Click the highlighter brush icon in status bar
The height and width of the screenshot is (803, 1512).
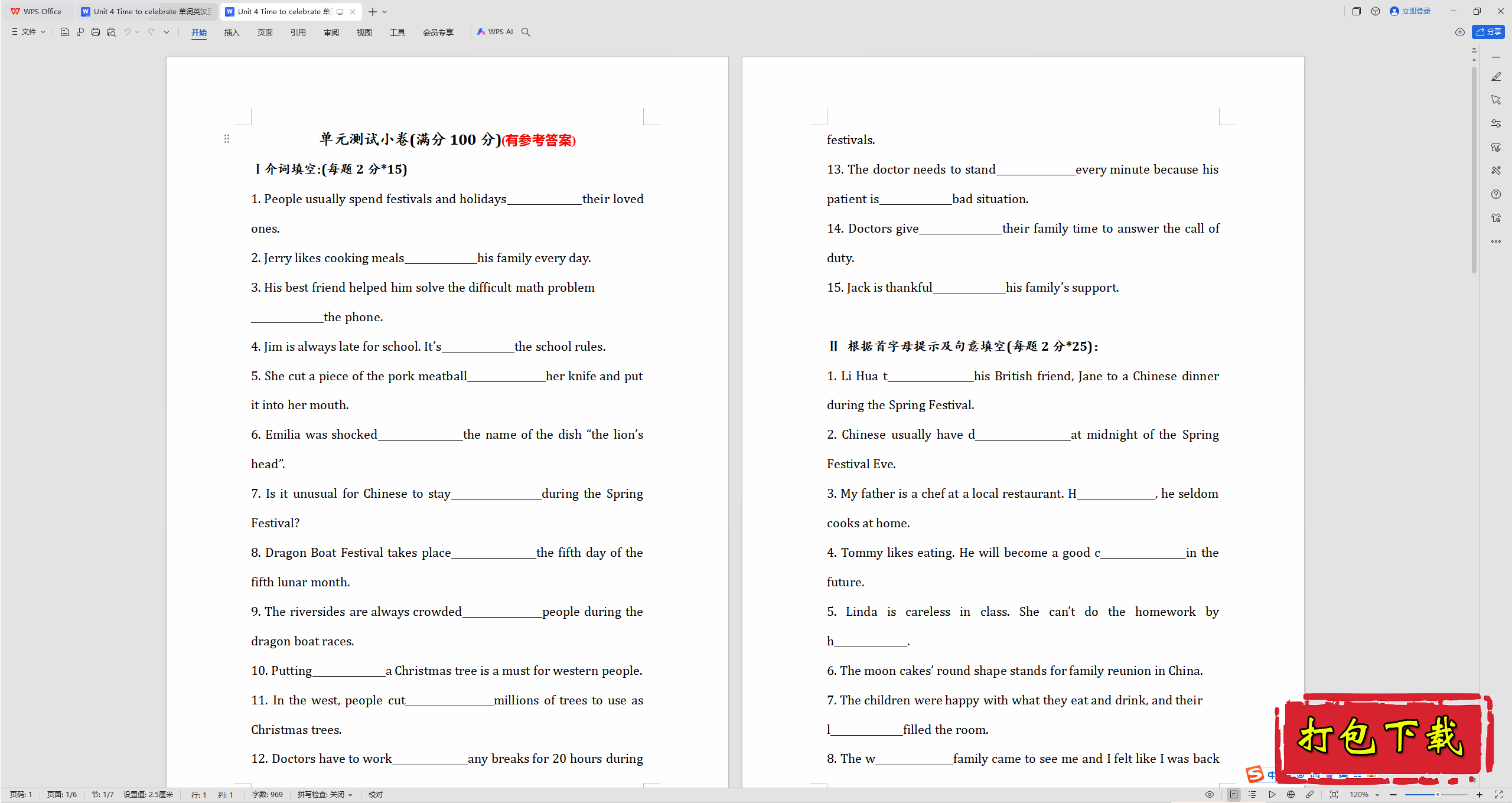click(1310, 795)
